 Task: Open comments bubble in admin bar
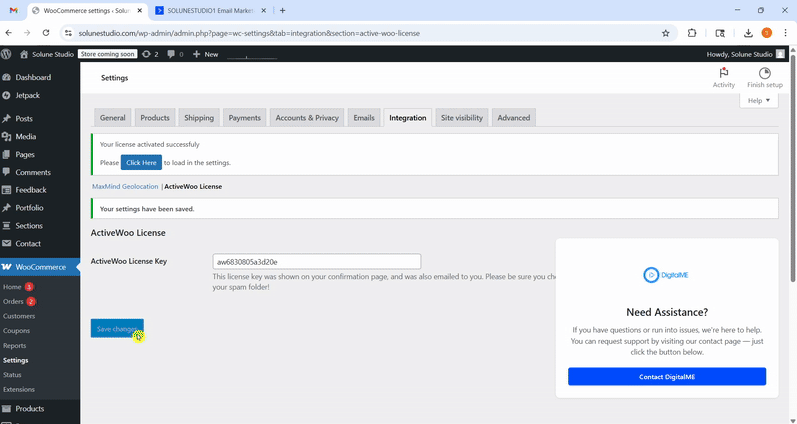(x=175, y=54)
